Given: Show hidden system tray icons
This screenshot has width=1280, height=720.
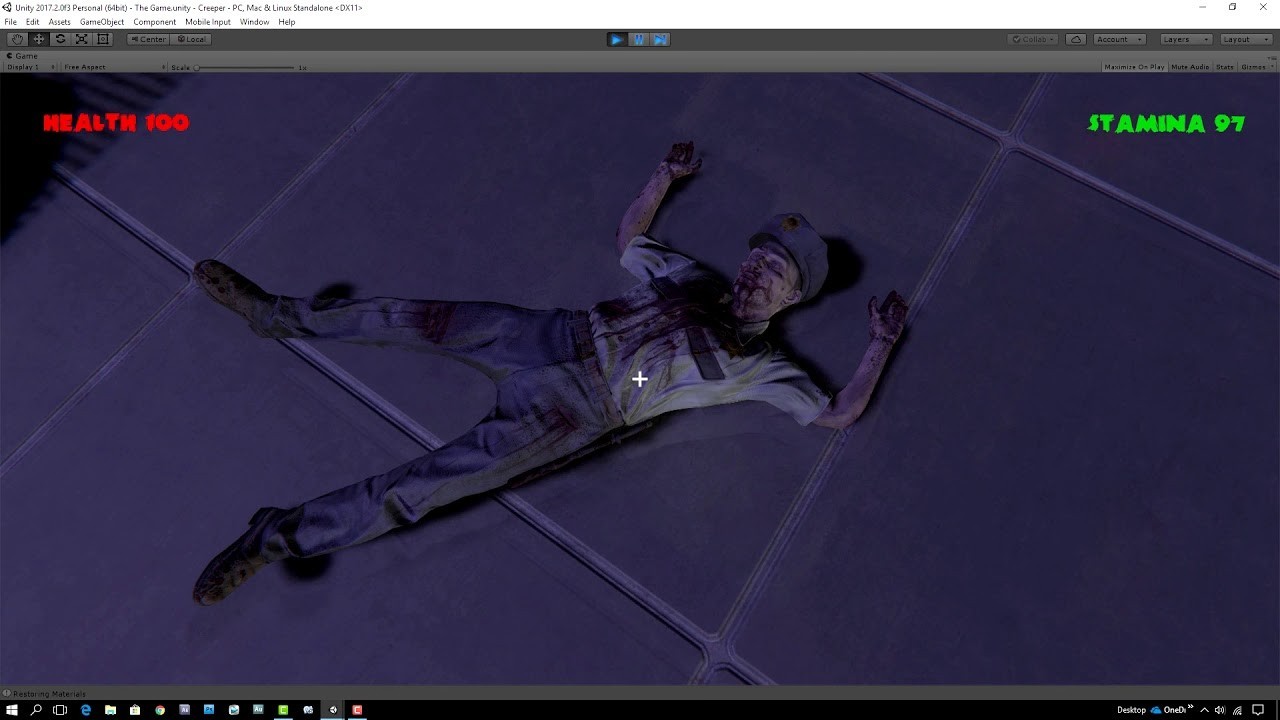Looking at the screenshot, I should point(1204,710).
